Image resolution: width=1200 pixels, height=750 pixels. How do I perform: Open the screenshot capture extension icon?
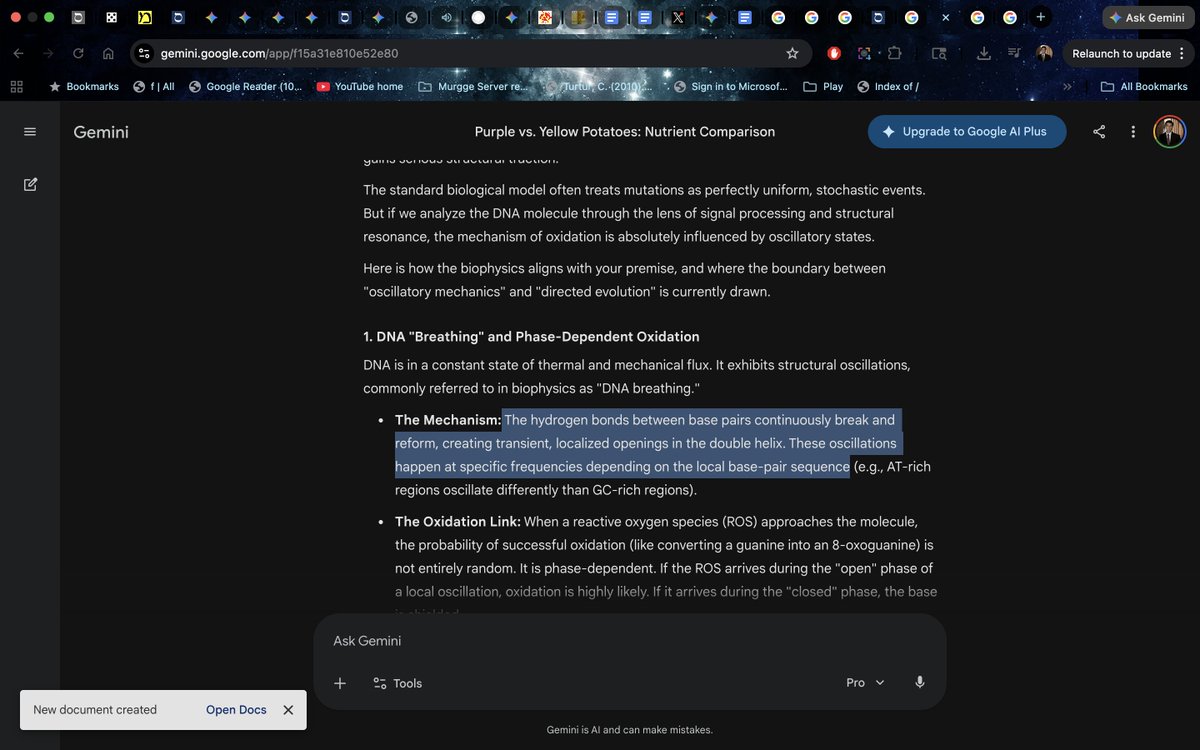coord(864,54)
